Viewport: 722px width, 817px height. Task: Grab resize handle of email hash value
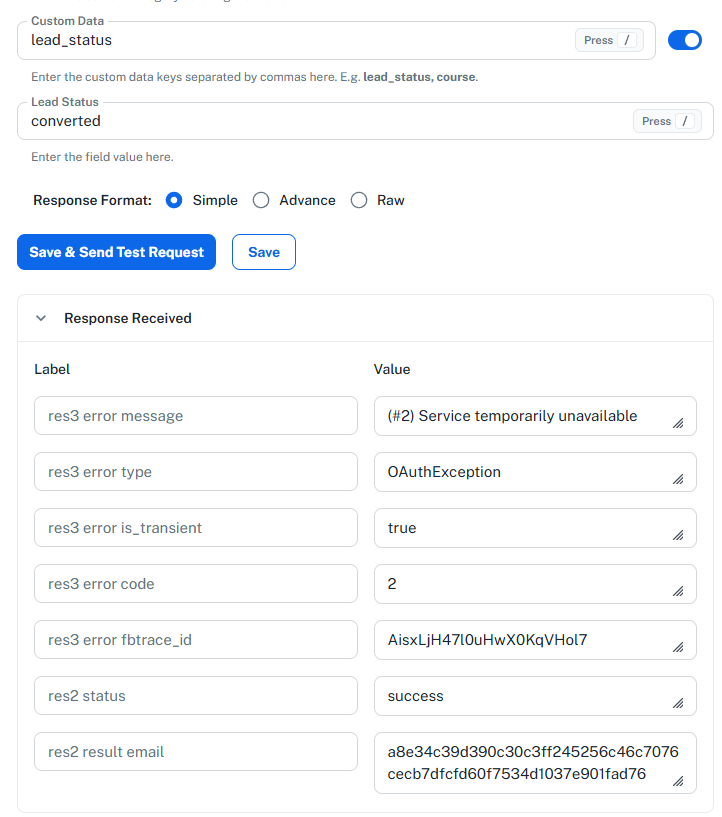pyautogui.click(x=678, y=781)
